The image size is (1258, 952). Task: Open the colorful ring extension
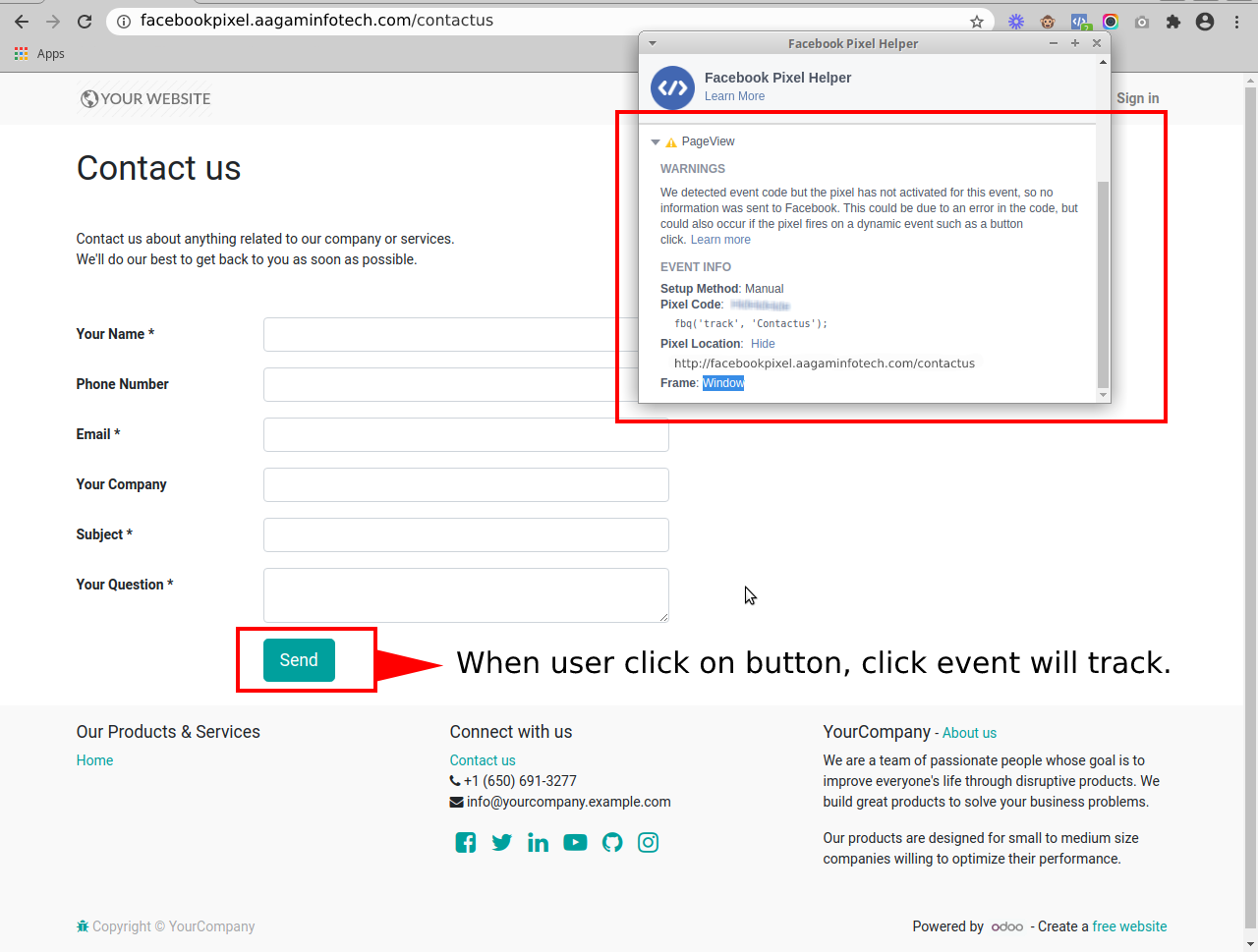pos(1111,22)
